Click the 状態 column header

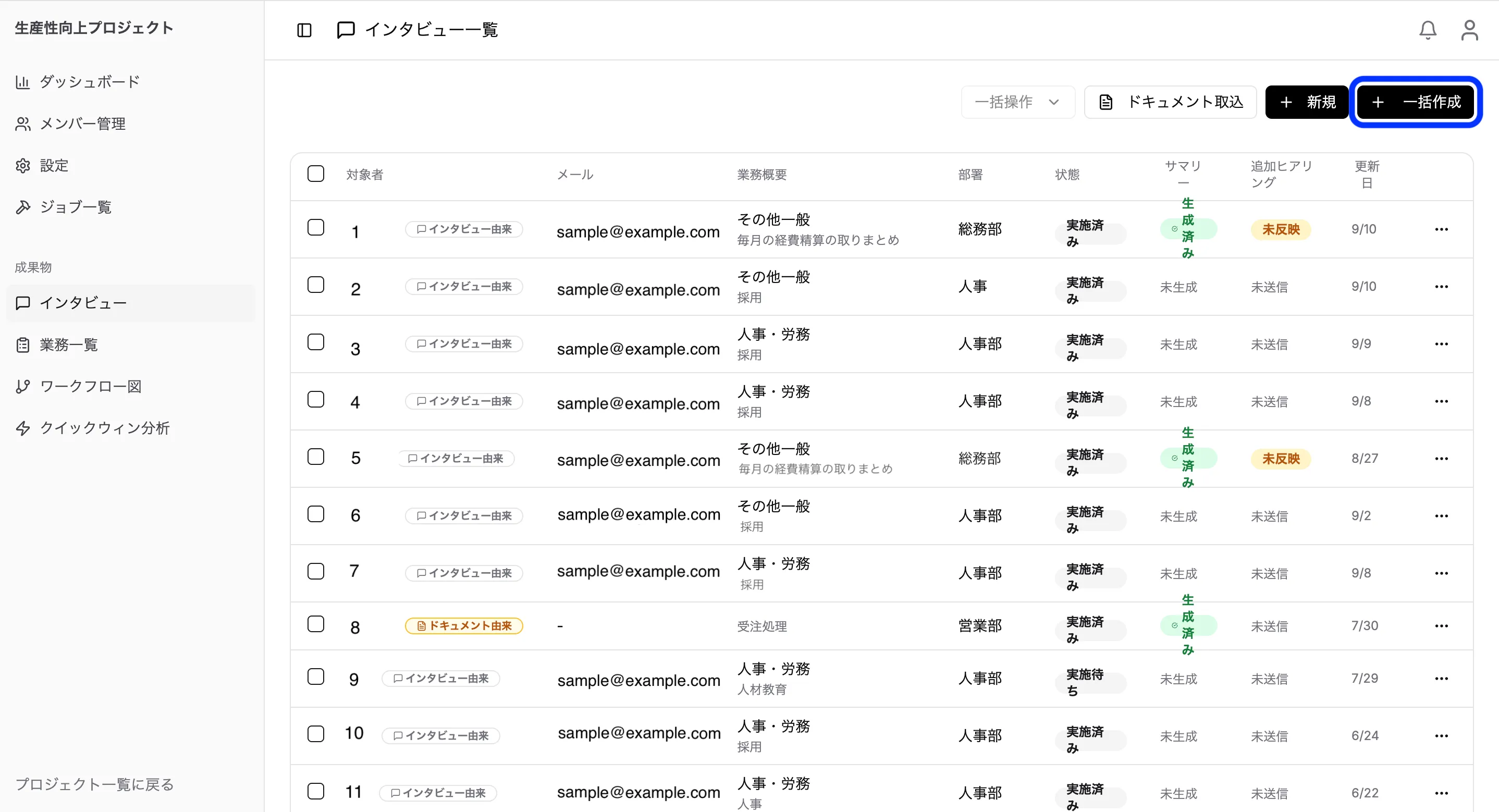coord(1067,174)
